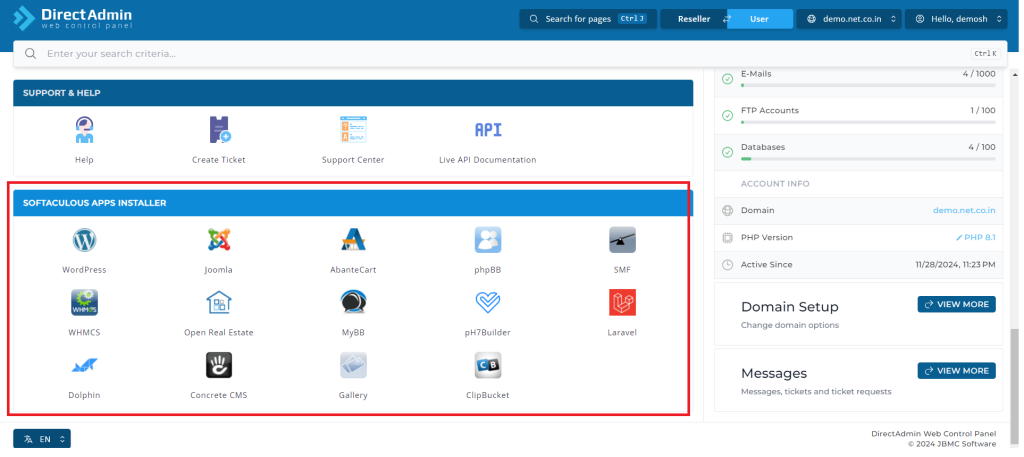
Task: Open the Gallery app icon
Action: pos(353,366)
